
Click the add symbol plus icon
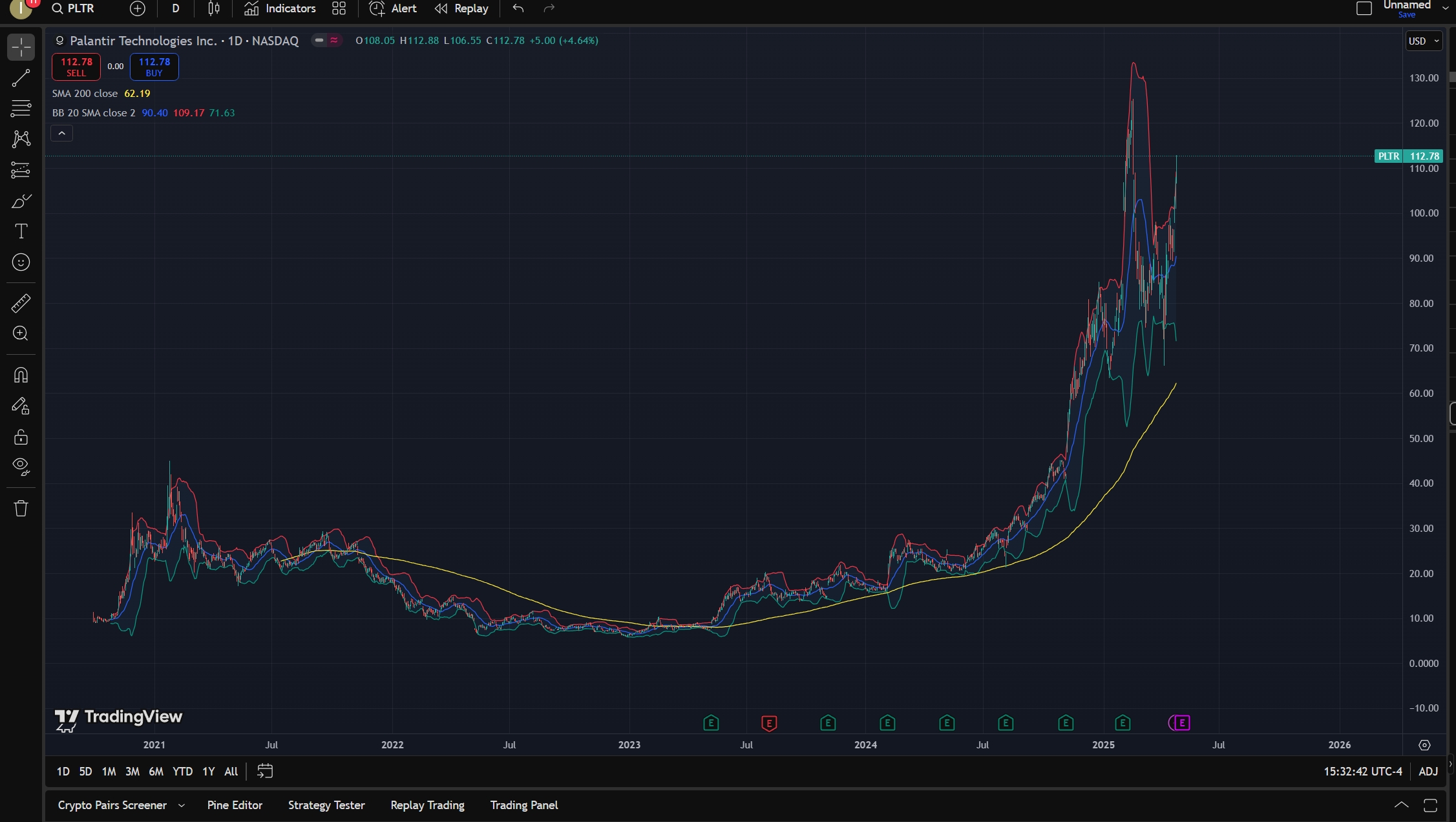tap(137, 8)
